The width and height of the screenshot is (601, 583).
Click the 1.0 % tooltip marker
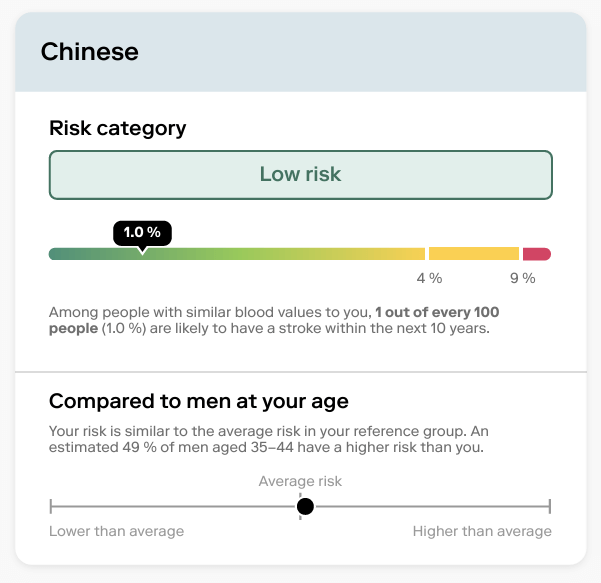[142, 233]
